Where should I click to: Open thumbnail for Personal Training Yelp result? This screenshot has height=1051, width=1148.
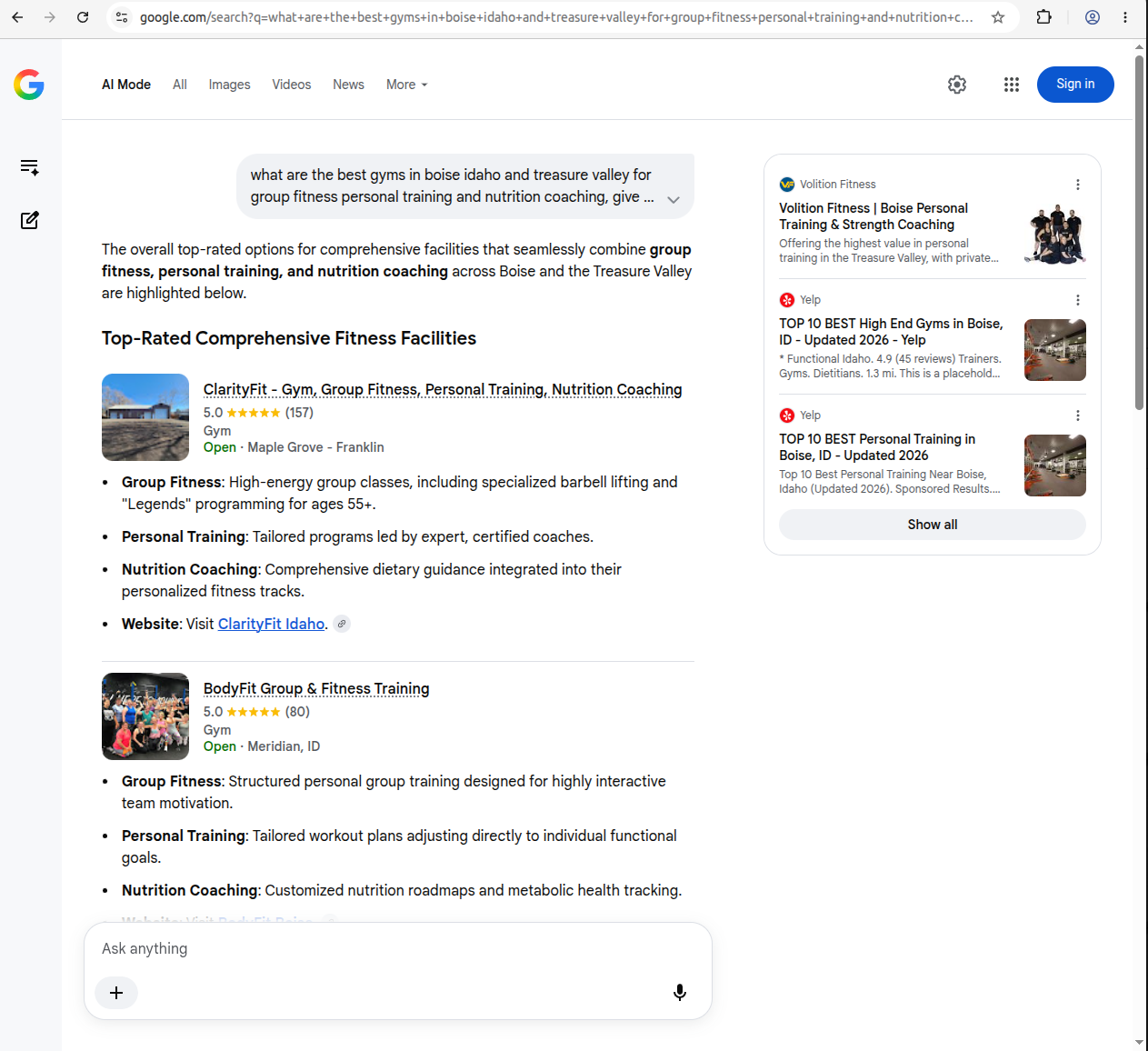[1055, 465]
